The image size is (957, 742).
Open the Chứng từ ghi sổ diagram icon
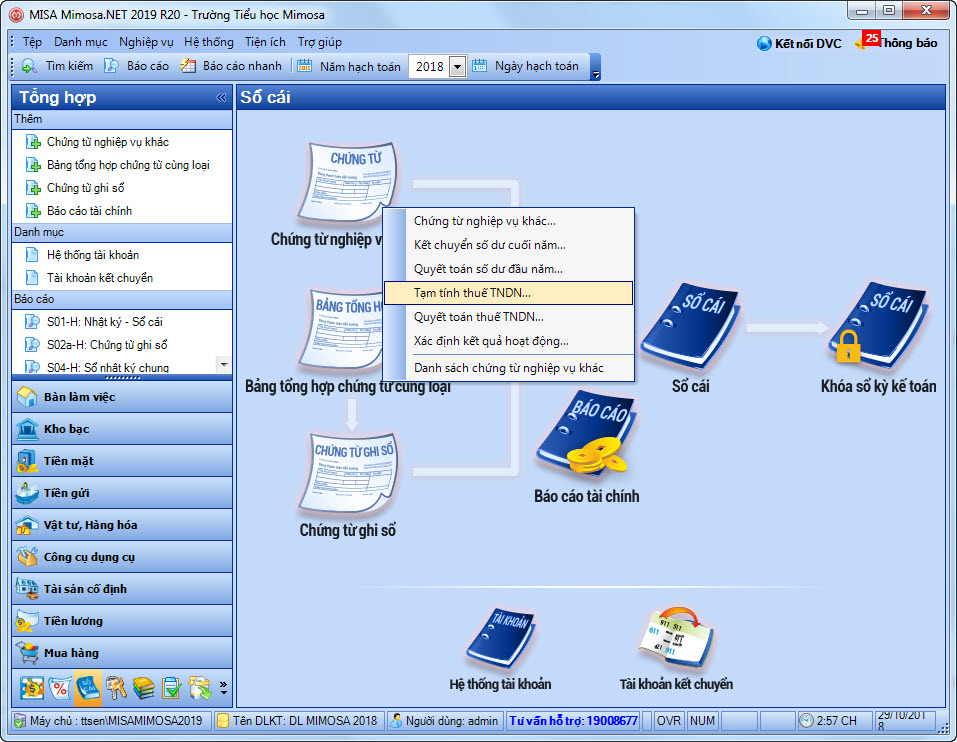coord(348,472)
